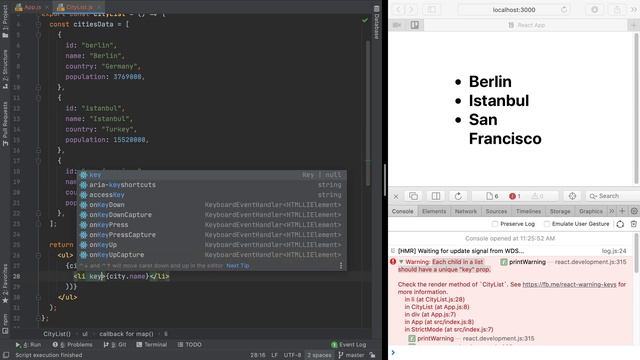
Task: Click the inspector element selection crosshair
Action: click(572, 196)
